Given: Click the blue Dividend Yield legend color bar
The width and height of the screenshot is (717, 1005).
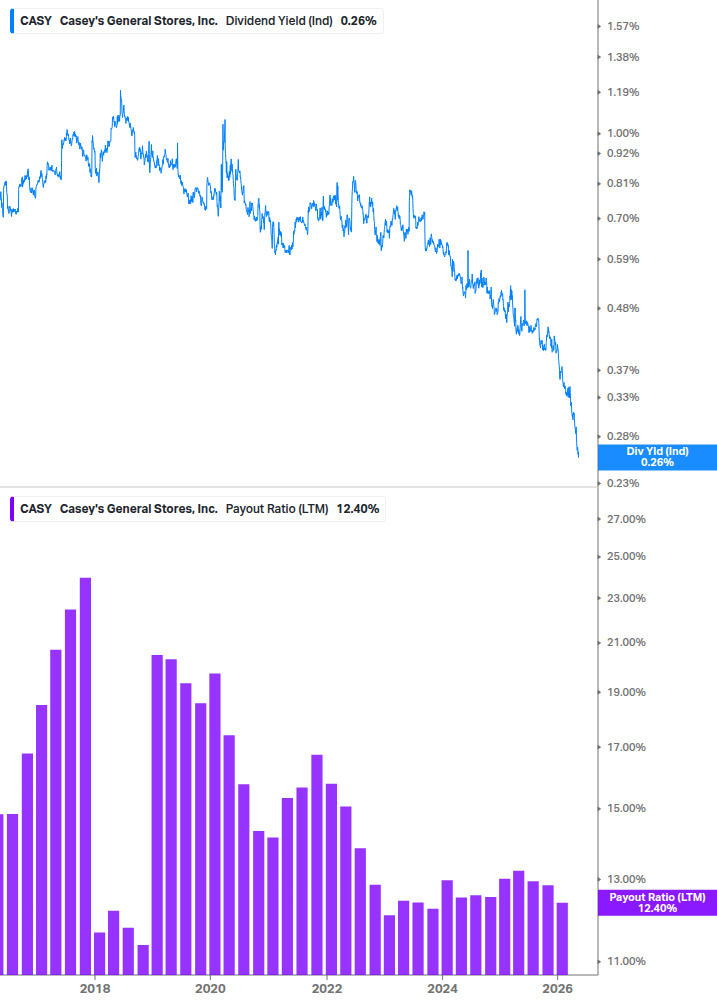Looking at the screenshot, I should pyautogui.click(x=12, y=21).
